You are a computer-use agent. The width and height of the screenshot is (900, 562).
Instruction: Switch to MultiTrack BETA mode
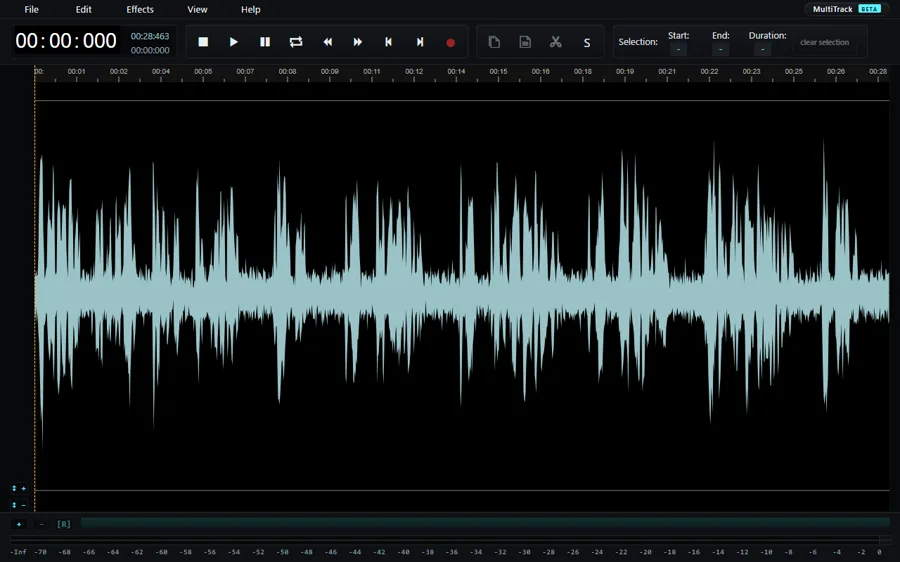pyautogui.click(x=847, y=9)
